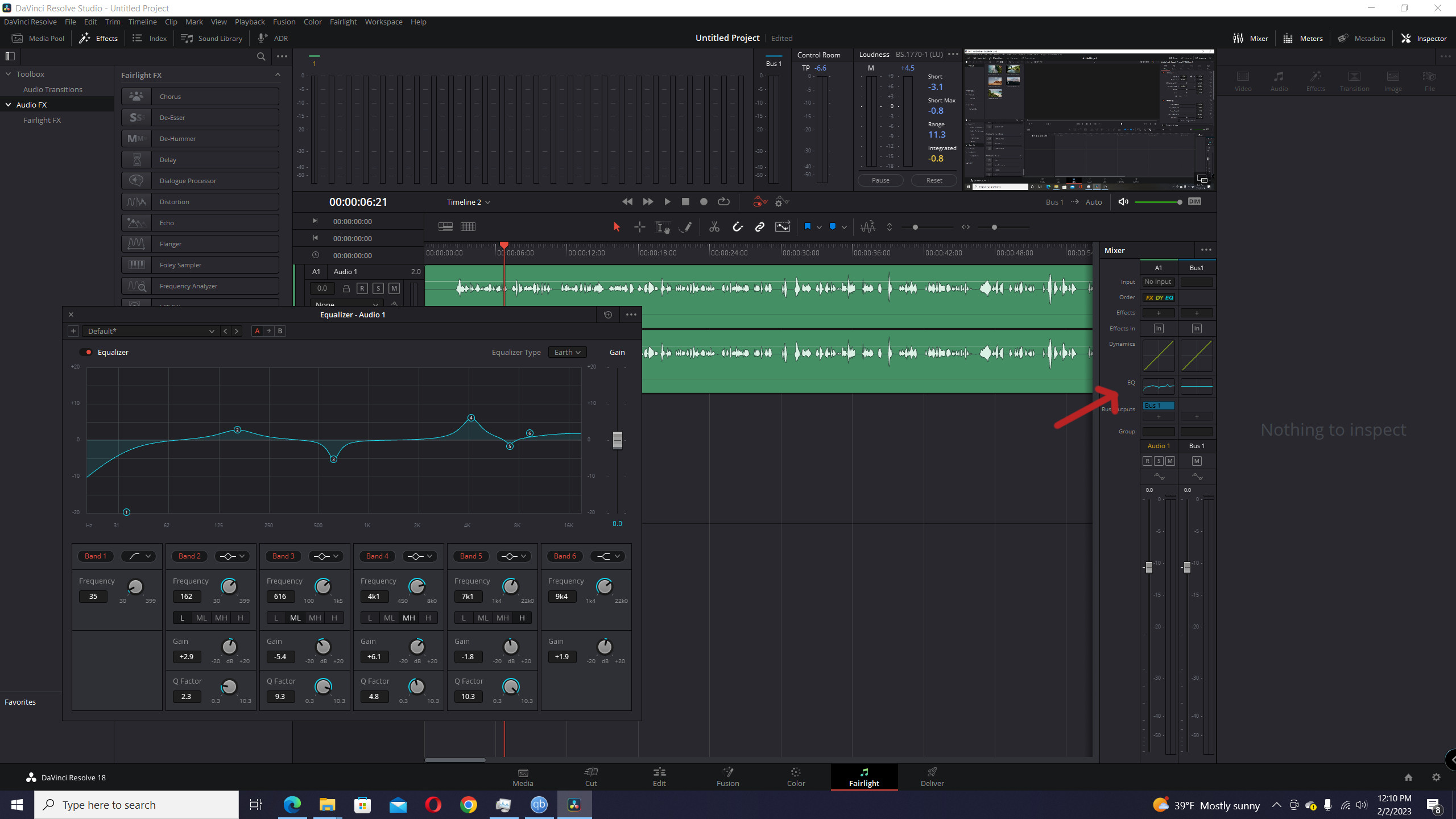
Task: Click the Rewind transport button
Action: [x=627, y=202]
